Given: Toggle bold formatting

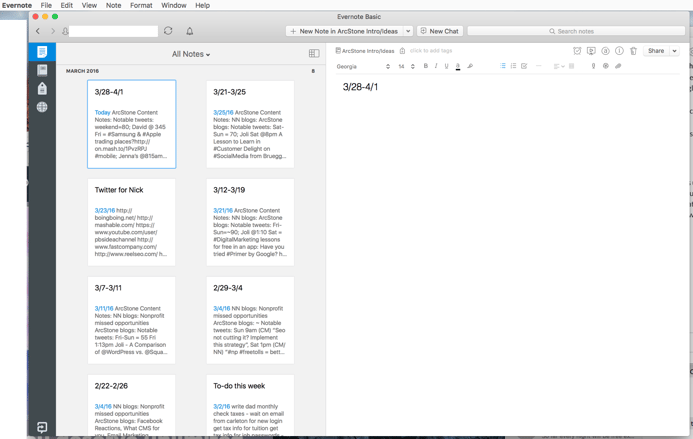Looking at the screenshot, I should (x=426, y=67).
